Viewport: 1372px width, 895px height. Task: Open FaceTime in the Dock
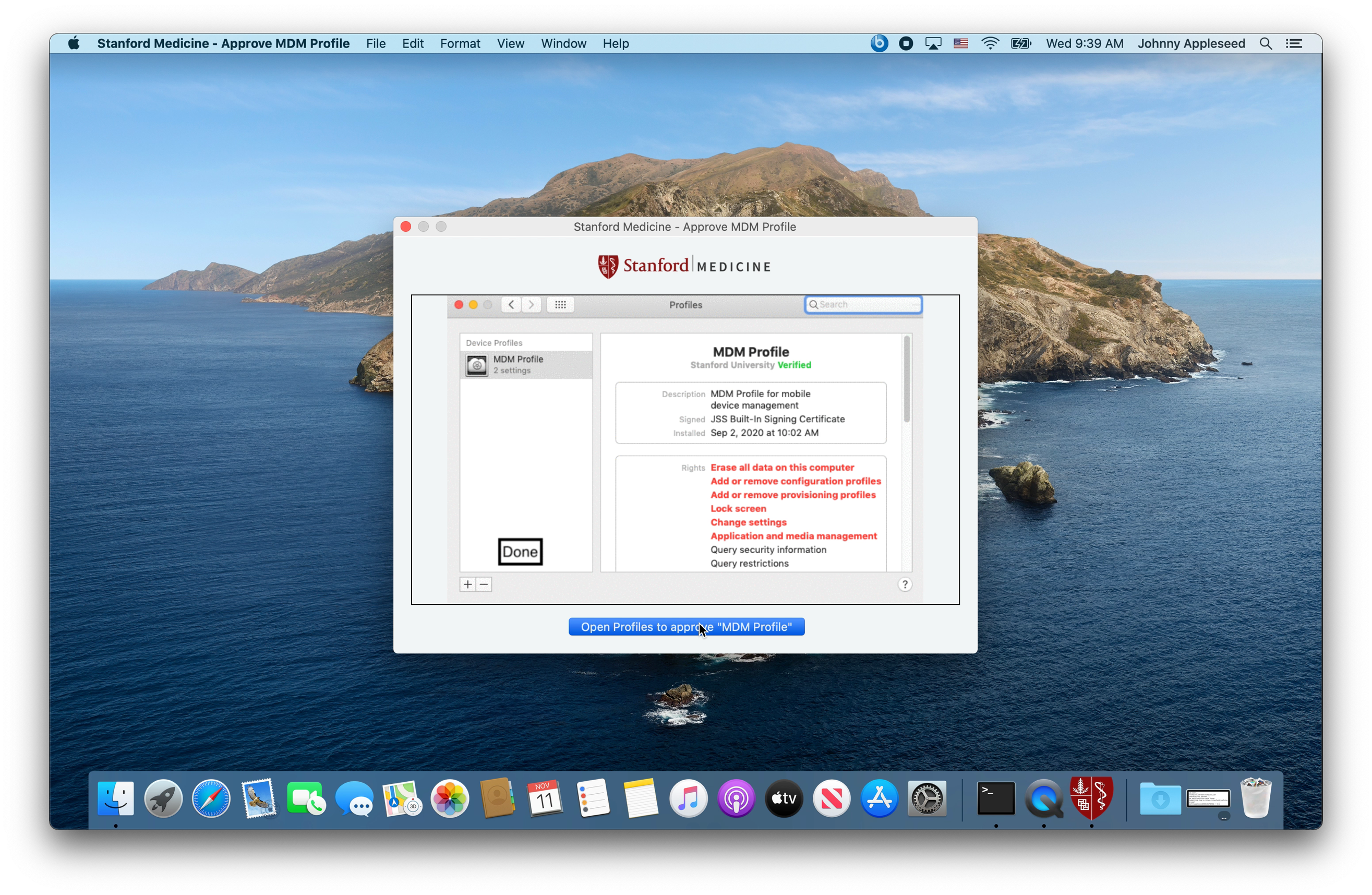coord(306,798)
